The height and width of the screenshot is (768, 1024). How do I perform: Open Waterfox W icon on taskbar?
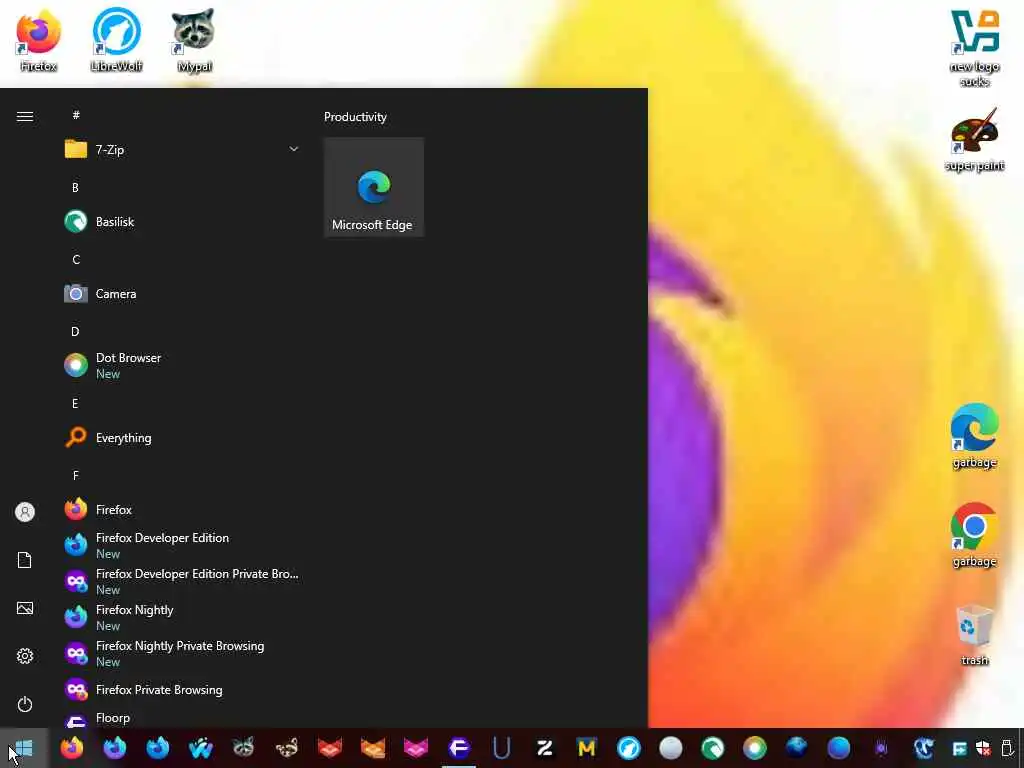[200, 748]
